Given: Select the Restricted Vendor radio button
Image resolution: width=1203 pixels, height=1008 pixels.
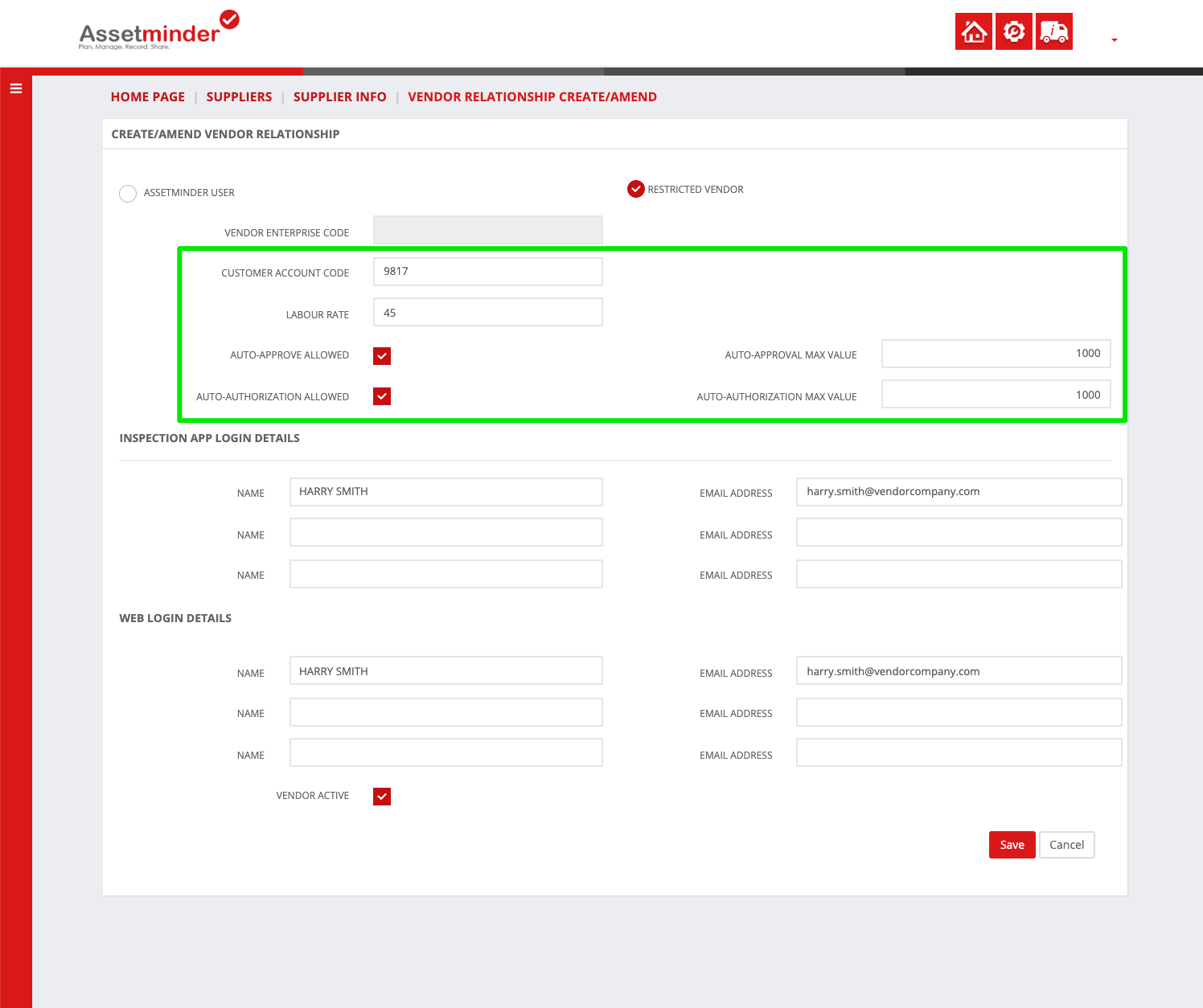Looking at the screenshot, I should (x=636, y=189).
